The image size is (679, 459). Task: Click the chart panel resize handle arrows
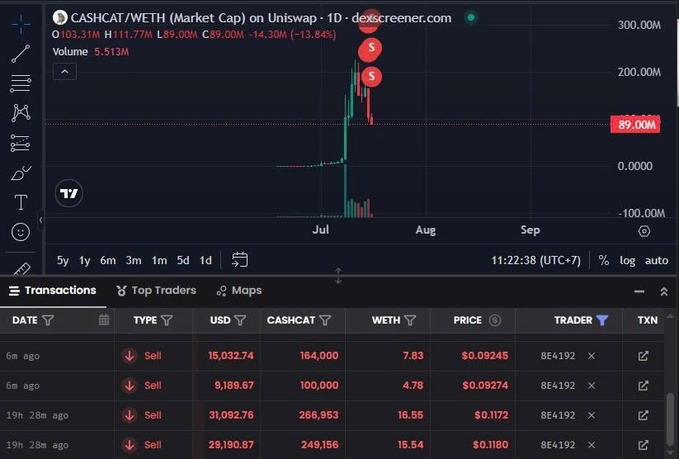pos(338,276)
